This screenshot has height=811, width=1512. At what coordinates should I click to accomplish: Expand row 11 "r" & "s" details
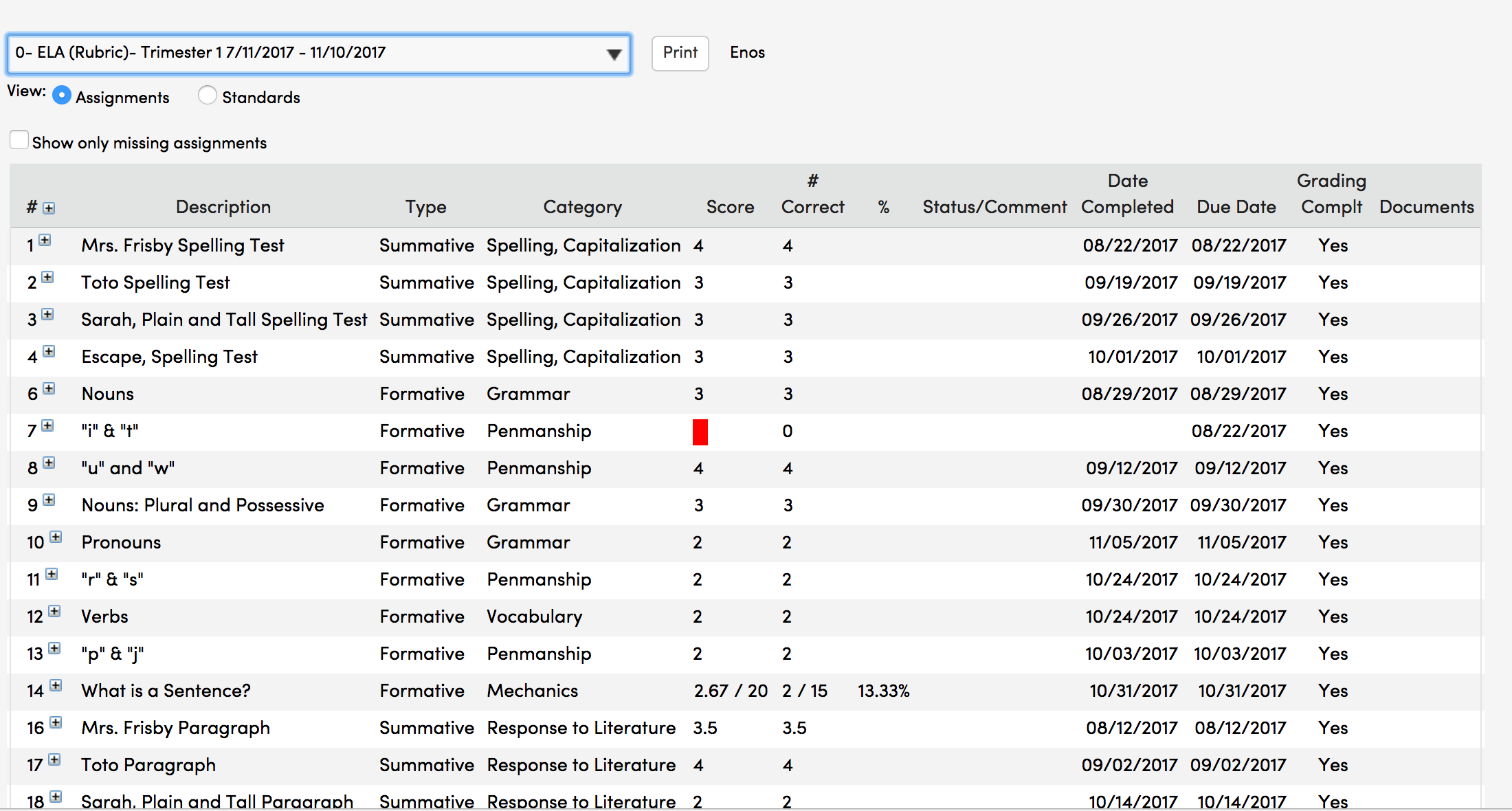[x=52, y=574]
